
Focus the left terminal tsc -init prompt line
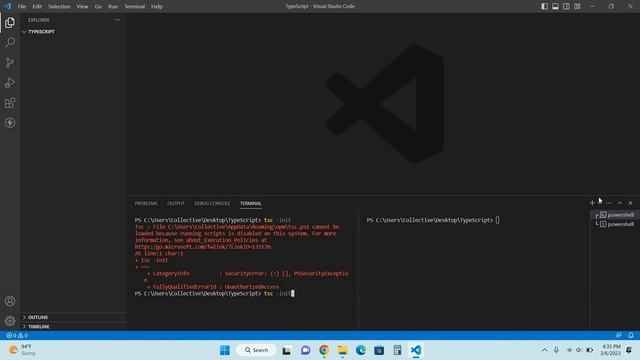[x=214, y=293]
